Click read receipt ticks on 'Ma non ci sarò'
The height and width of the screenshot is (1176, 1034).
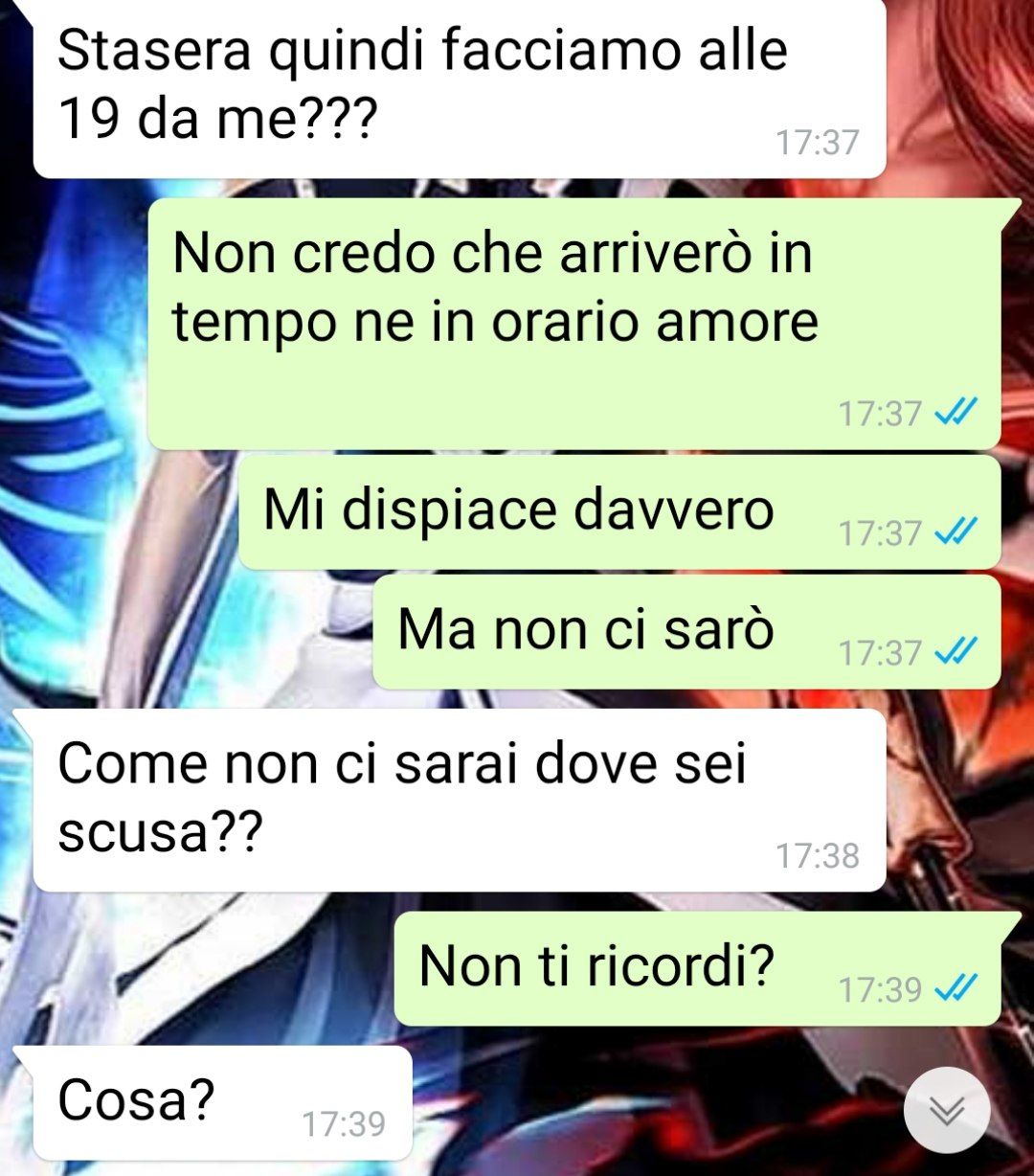[x=955, y=652]
